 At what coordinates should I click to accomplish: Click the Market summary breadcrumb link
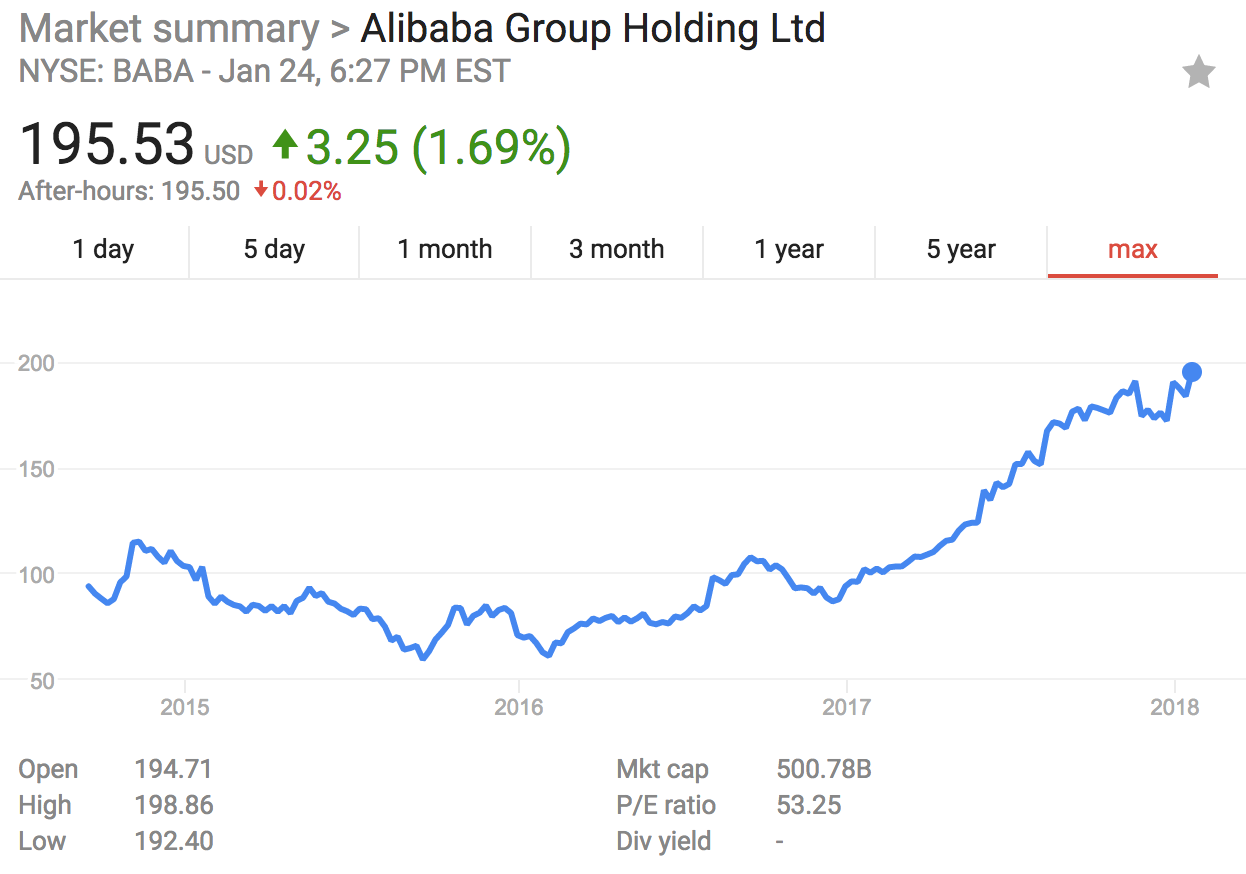click(x=168, y=29)
